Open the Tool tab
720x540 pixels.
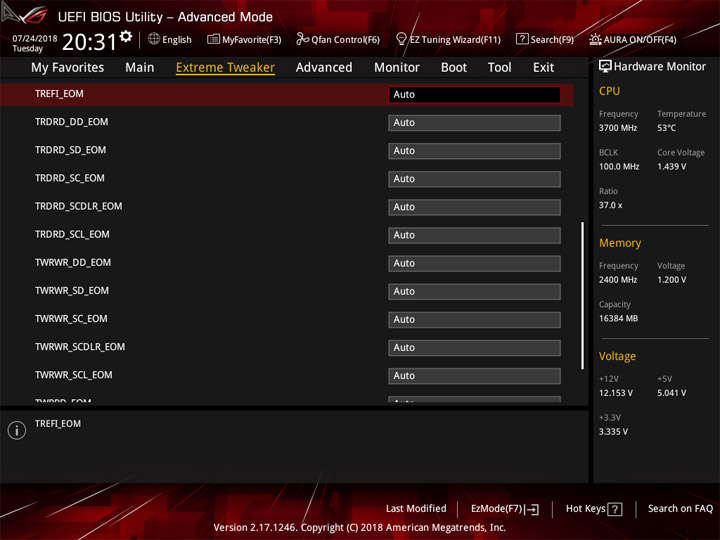point(500,68)
